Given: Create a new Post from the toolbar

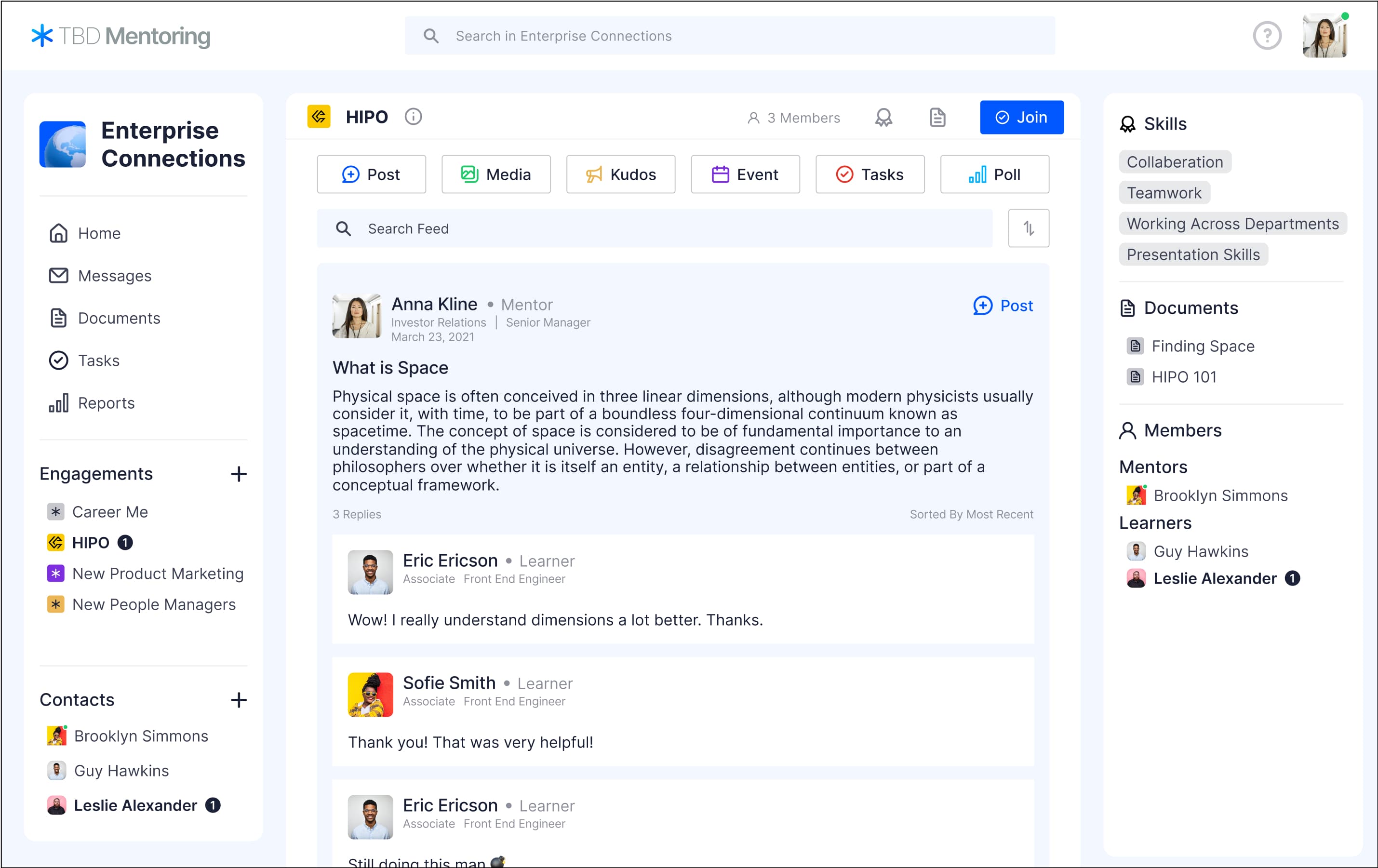Looking at the screenshot, I should click(x=372, y=174).
